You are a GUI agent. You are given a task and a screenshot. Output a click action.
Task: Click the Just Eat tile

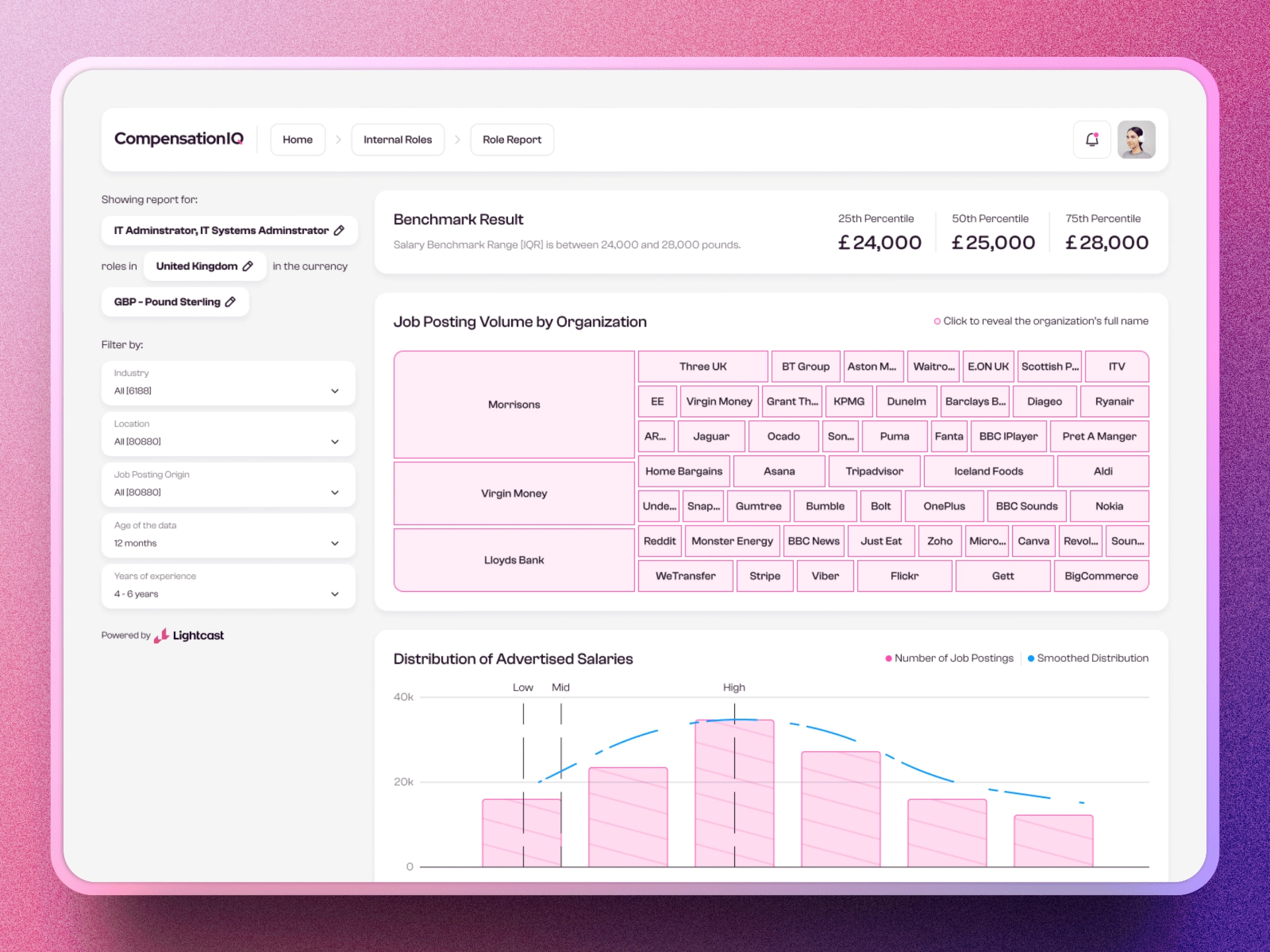(x=881, y=541)
